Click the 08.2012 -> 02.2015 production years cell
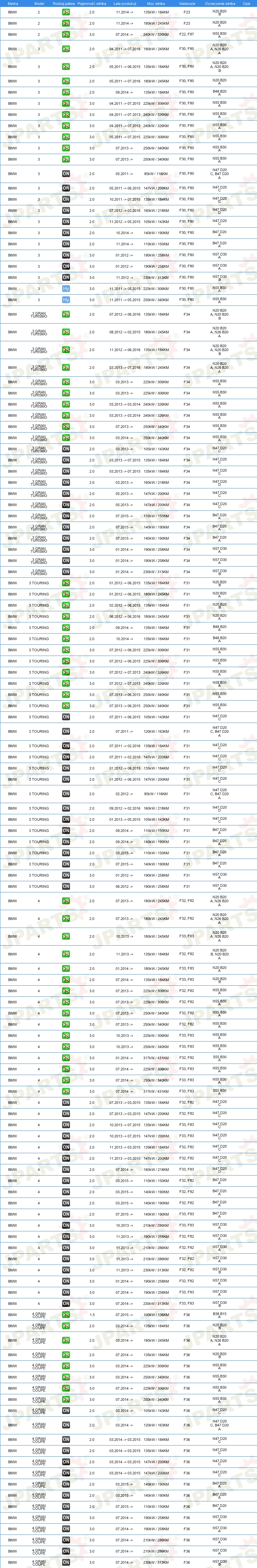Screen dimensions: 257x1568 tap(124, 332)
